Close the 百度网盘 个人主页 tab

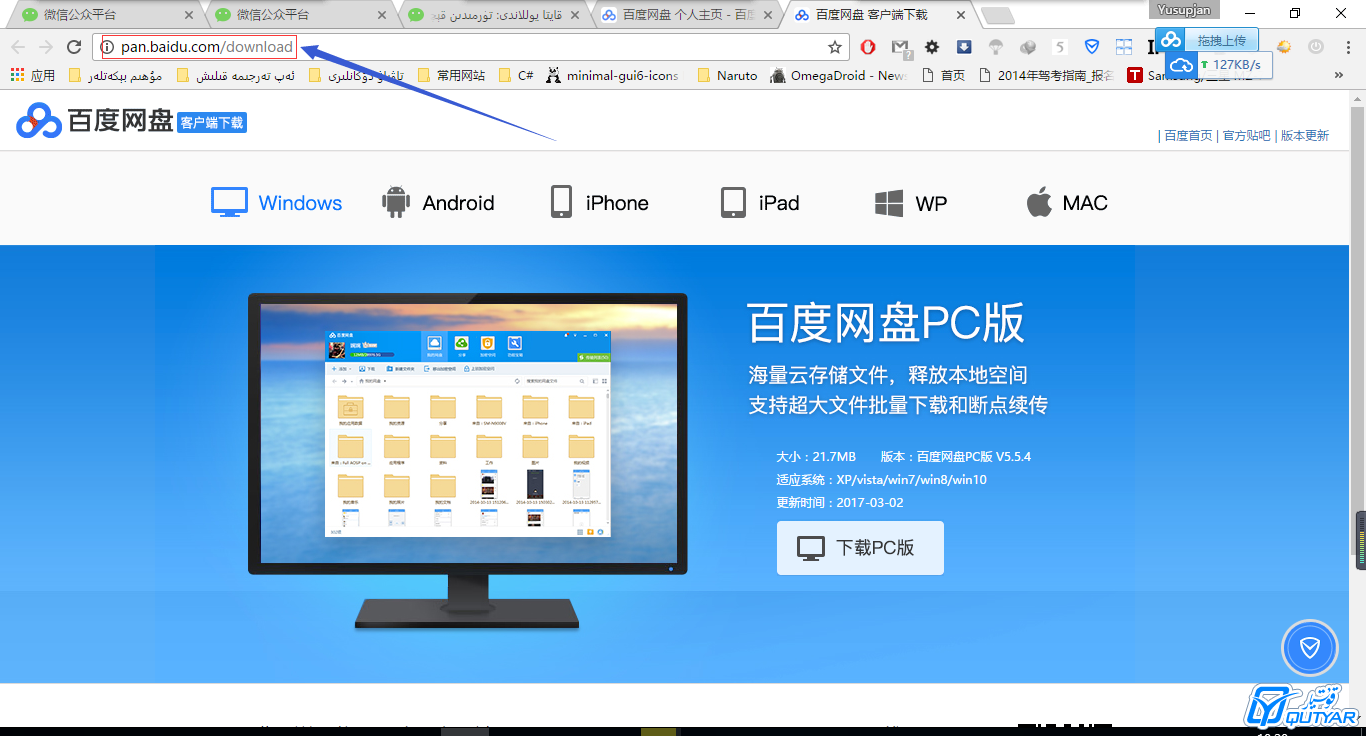tap(770, 15)
